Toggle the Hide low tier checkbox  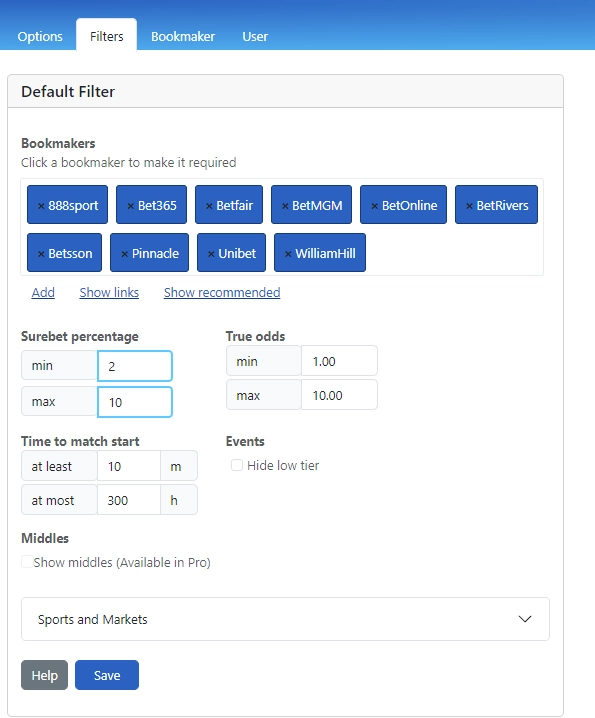pos(237,465)
